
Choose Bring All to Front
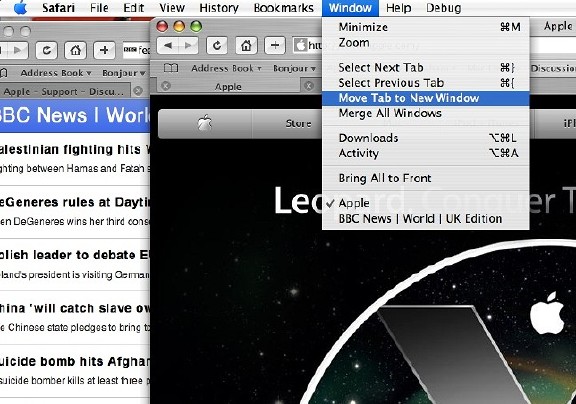(425, 178)
